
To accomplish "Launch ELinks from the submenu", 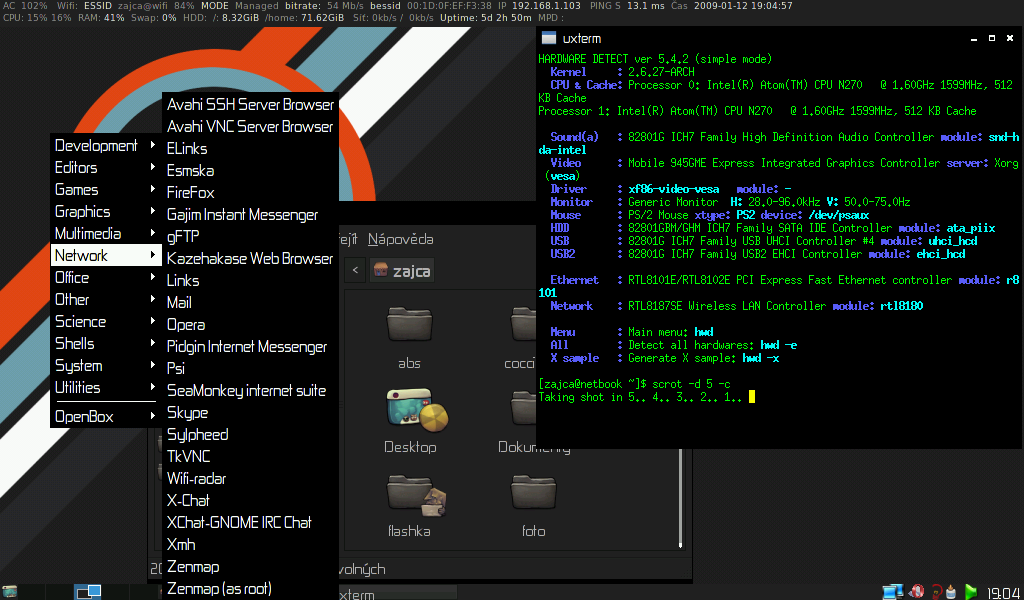I will click(x=250, y=148).
